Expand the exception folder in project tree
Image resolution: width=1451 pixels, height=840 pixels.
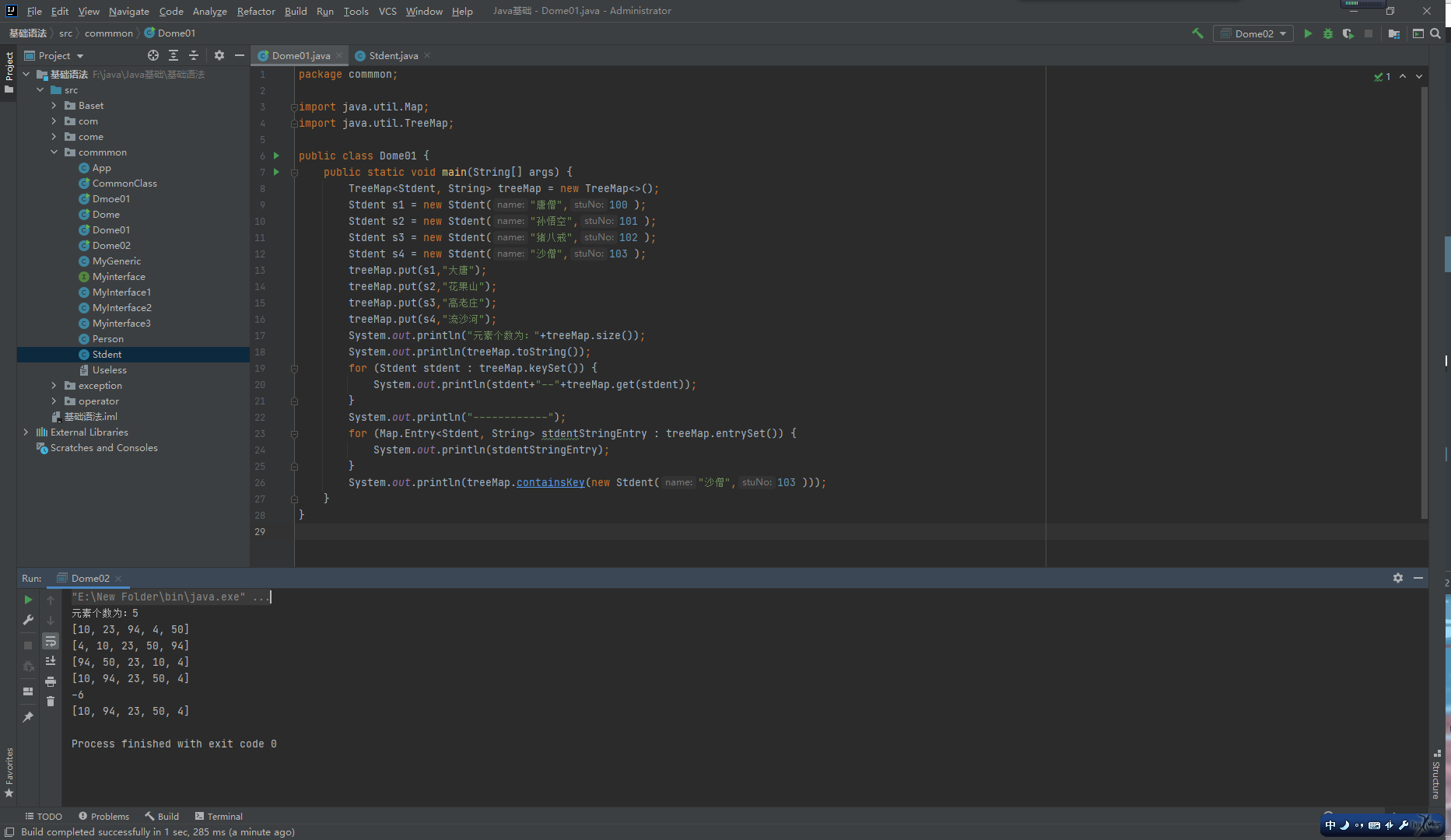click(54, 386)
